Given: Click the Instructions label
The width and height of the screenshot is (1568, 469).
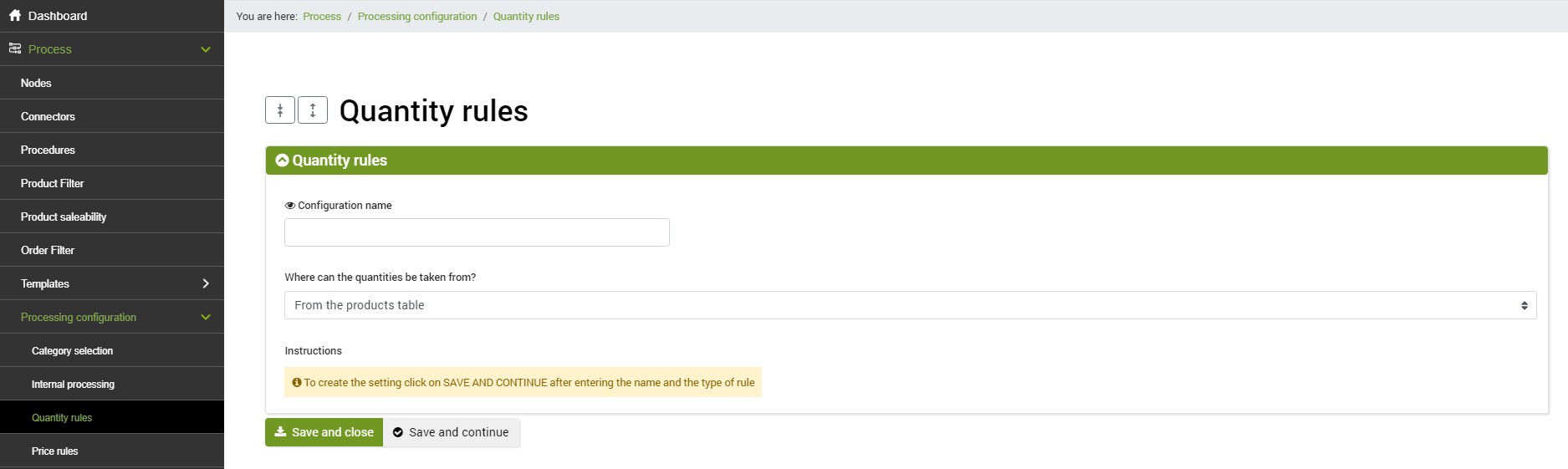Looking at the screenshot, I should click(x=314, y=351).
